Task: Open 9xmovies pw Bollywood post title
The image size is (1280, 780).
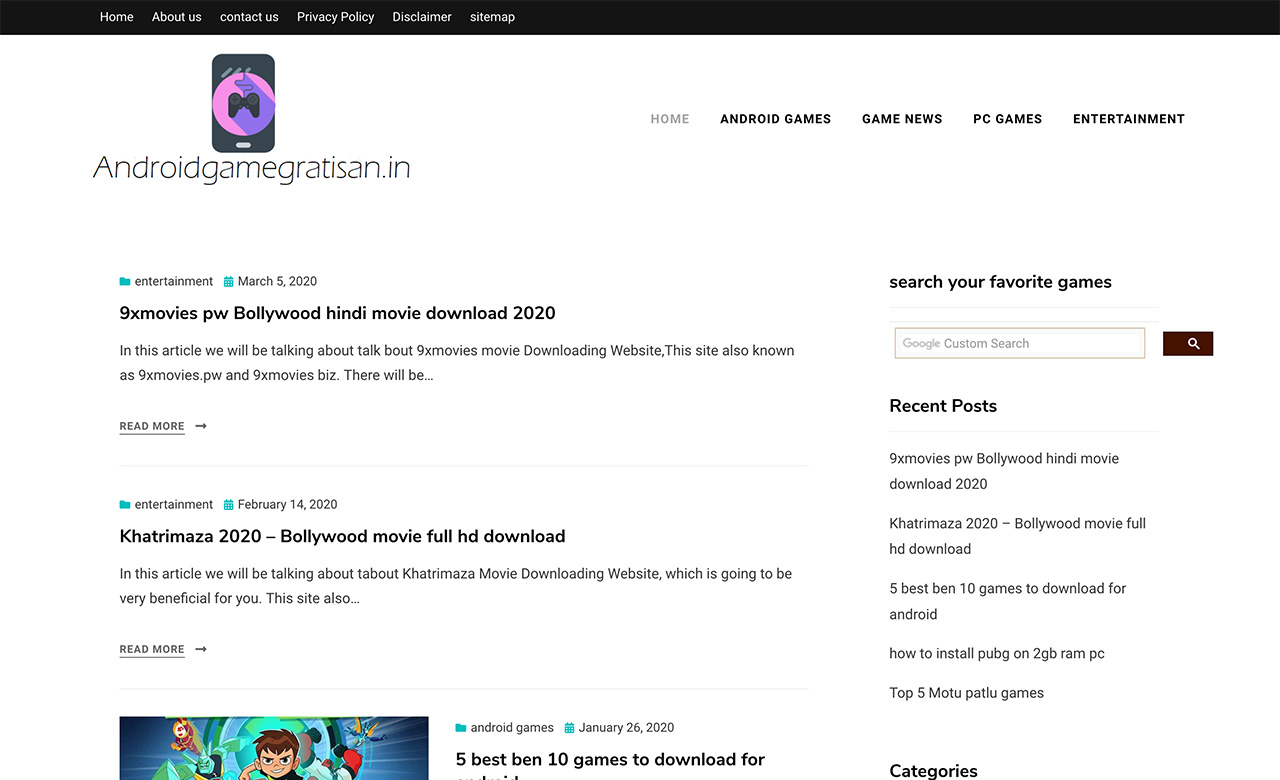Action: click(337, 313)
